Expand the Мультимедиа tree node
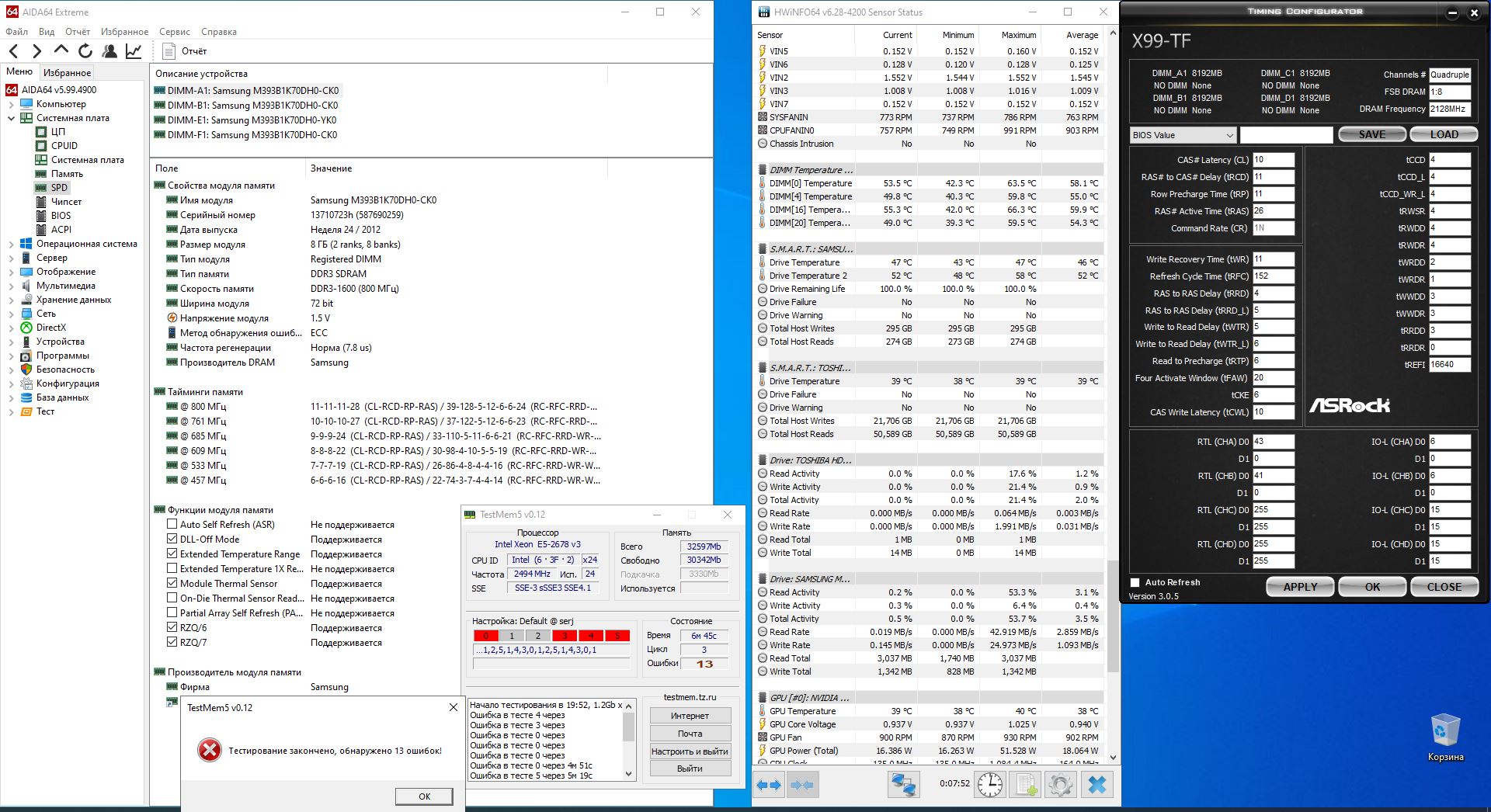Viewport: 1491px width, 812px height. click(x=11, y=286)
